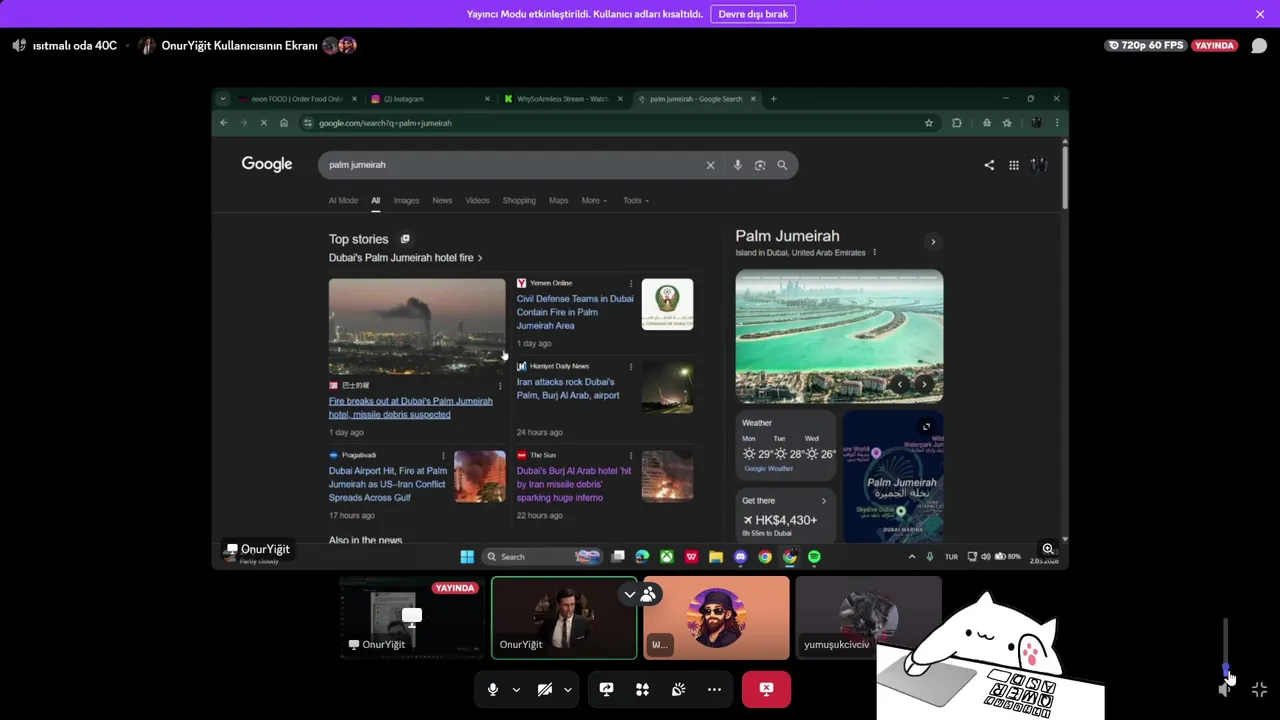This screenshot has width=1280, height=720.
Task: Switch to News results tab
Action: tap(442, 200)
